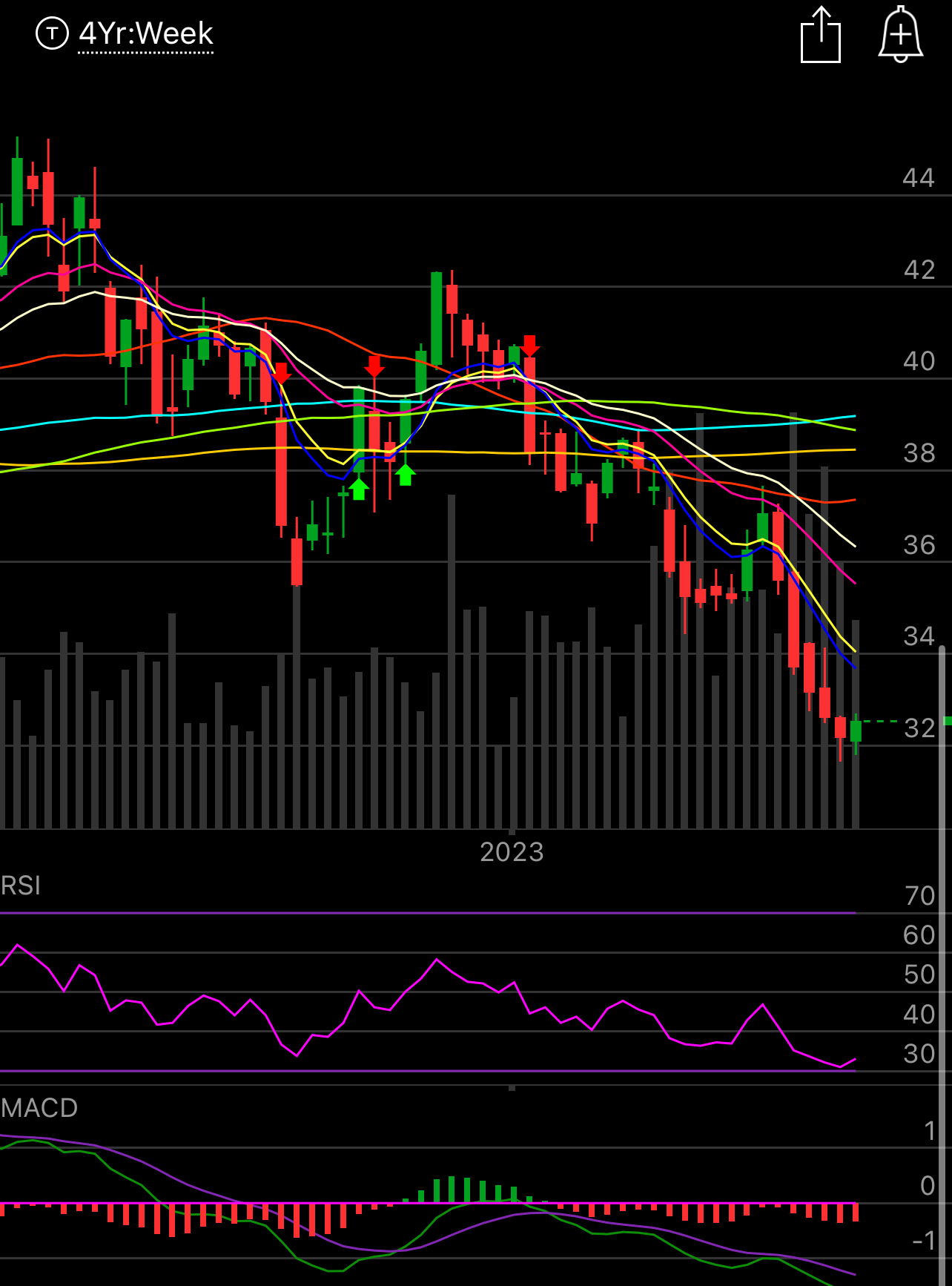Open the 4Yr:Week timeframe selector

(x=146, y=34)
